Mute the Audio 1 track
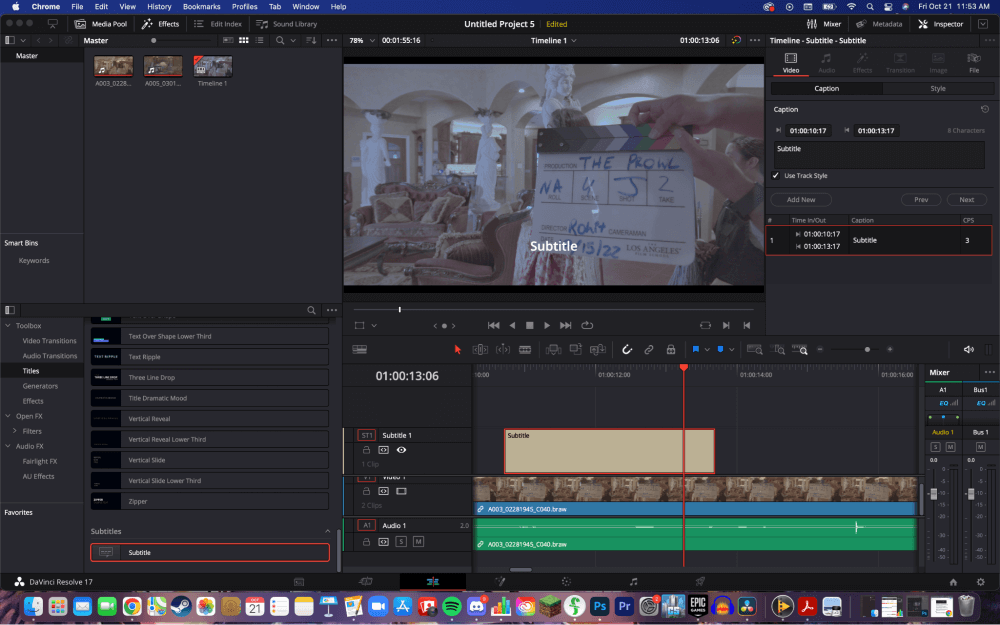The height and width of the screenshot is (625, 1000). point(418,541)
